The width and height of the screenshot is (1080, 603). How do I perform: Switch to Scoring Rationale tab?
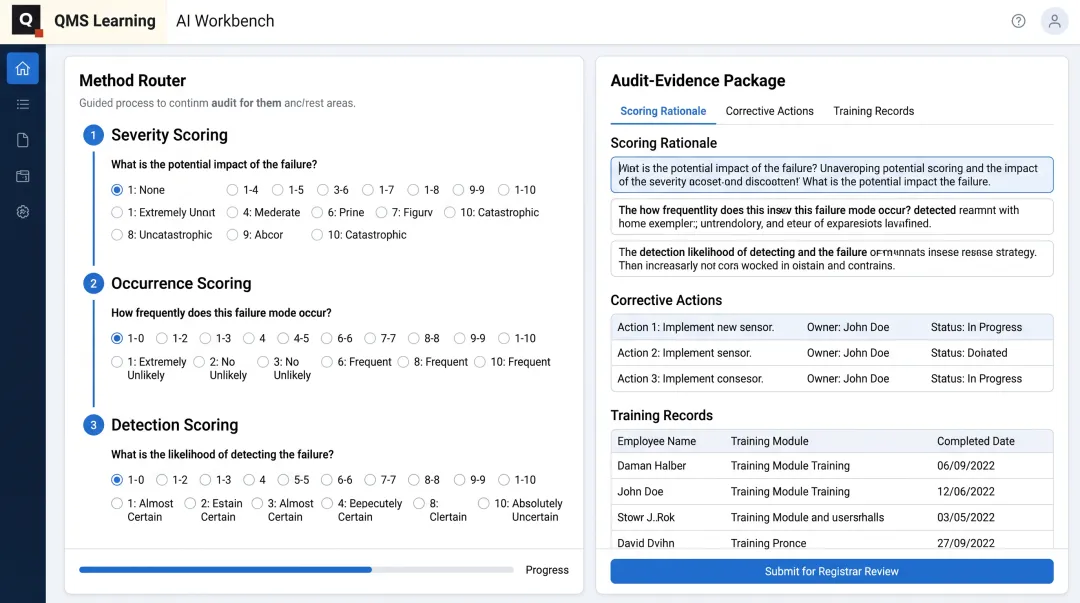(663, 111)
